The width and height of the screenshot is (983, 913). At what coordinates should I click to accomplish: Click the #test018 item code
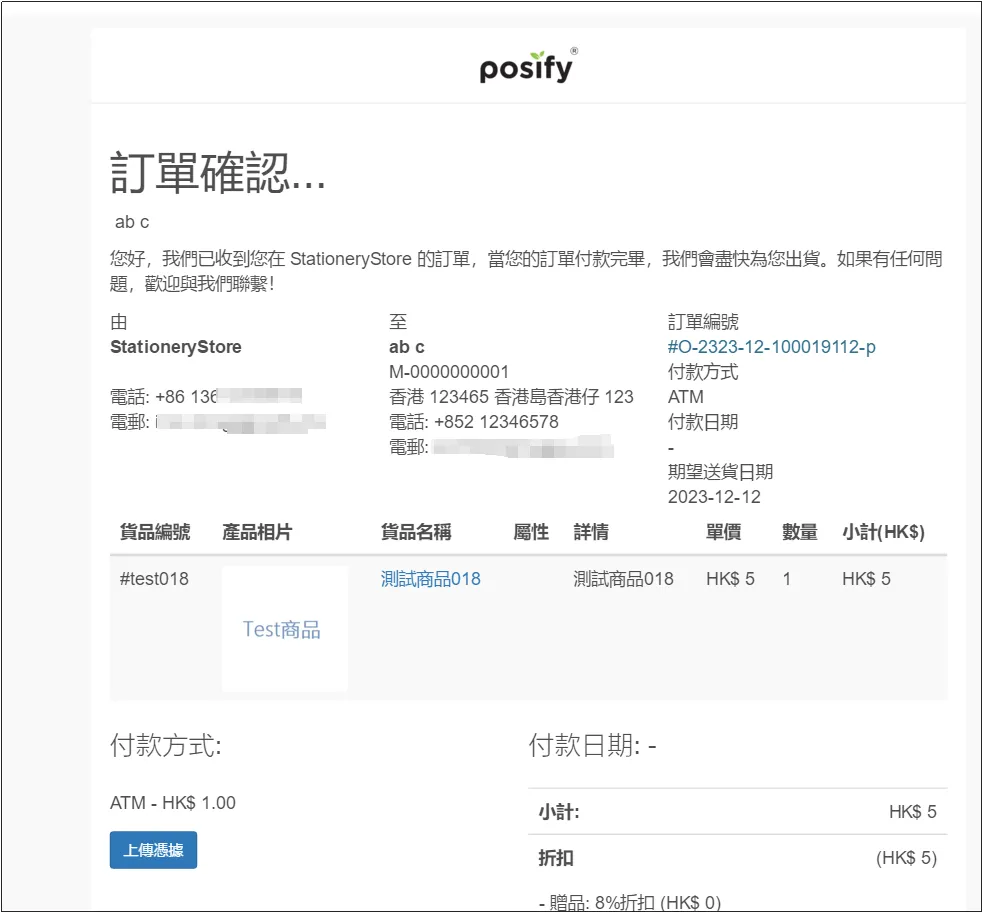click(x=154, y=578)
